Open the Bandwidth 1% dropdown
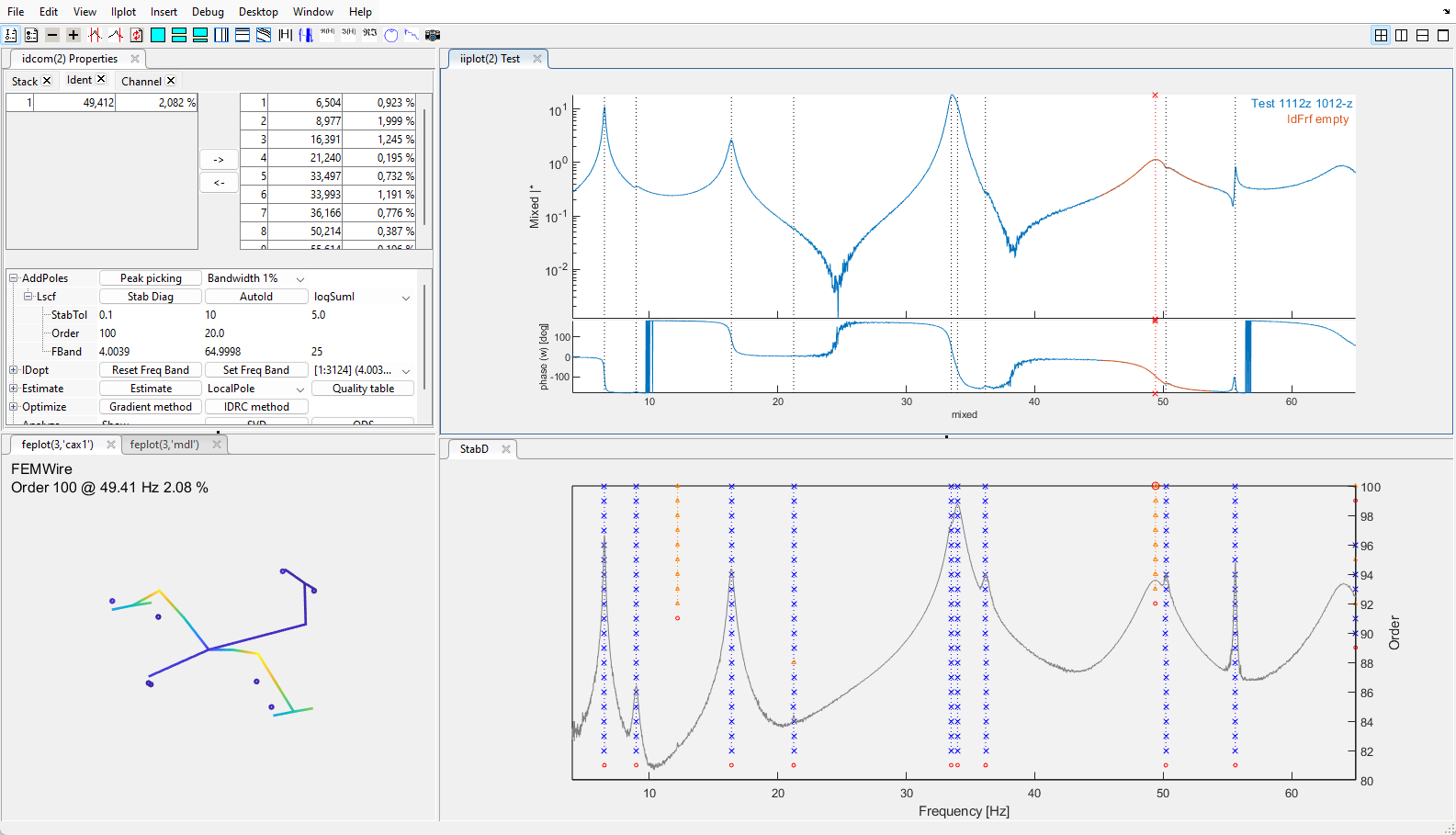1456x835 pixels. (300, 278)
